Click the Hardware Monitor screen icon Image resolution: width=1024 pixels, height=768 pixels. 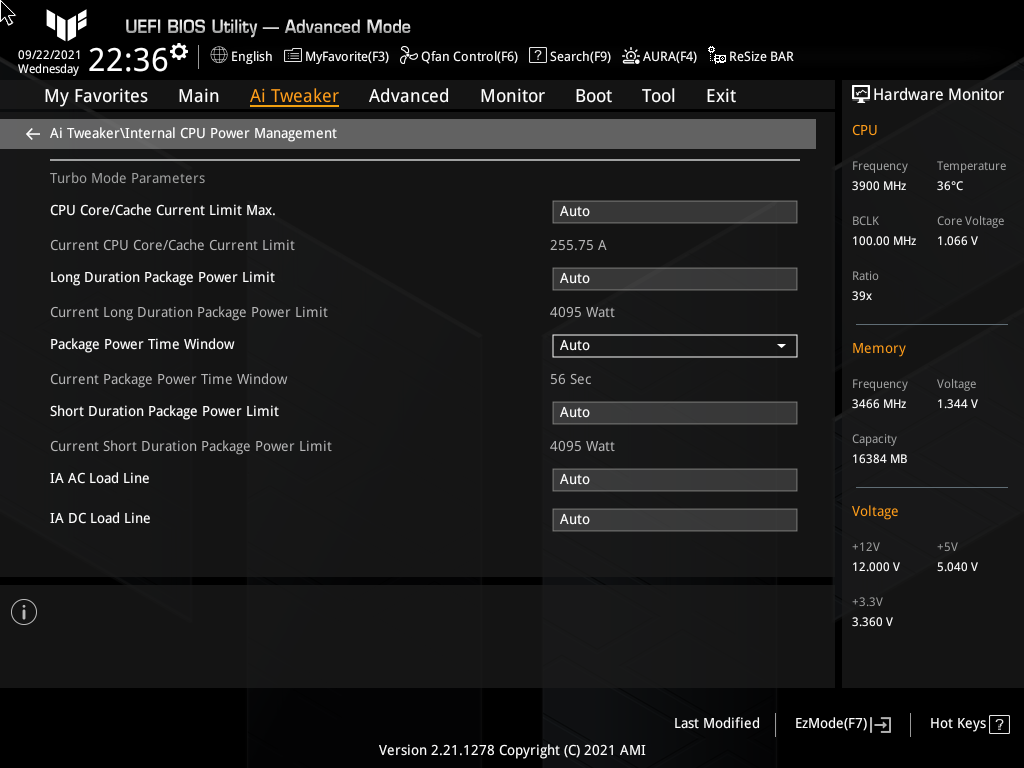[861, 95]
